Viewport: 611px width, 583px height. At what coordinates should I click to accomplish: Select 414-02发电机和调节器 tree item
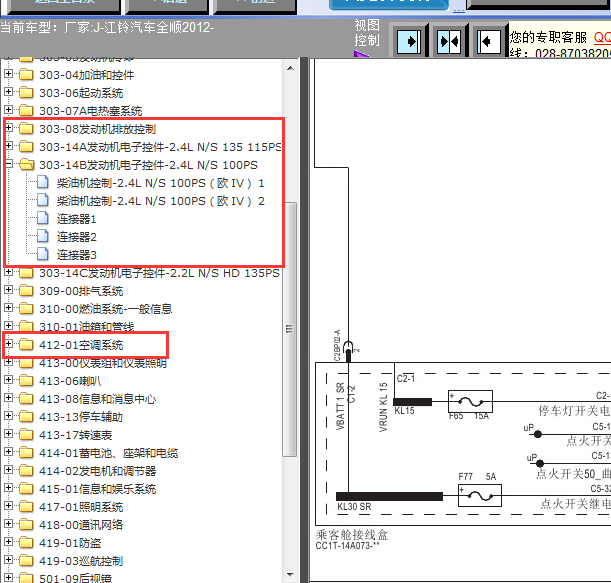(97, 471)
